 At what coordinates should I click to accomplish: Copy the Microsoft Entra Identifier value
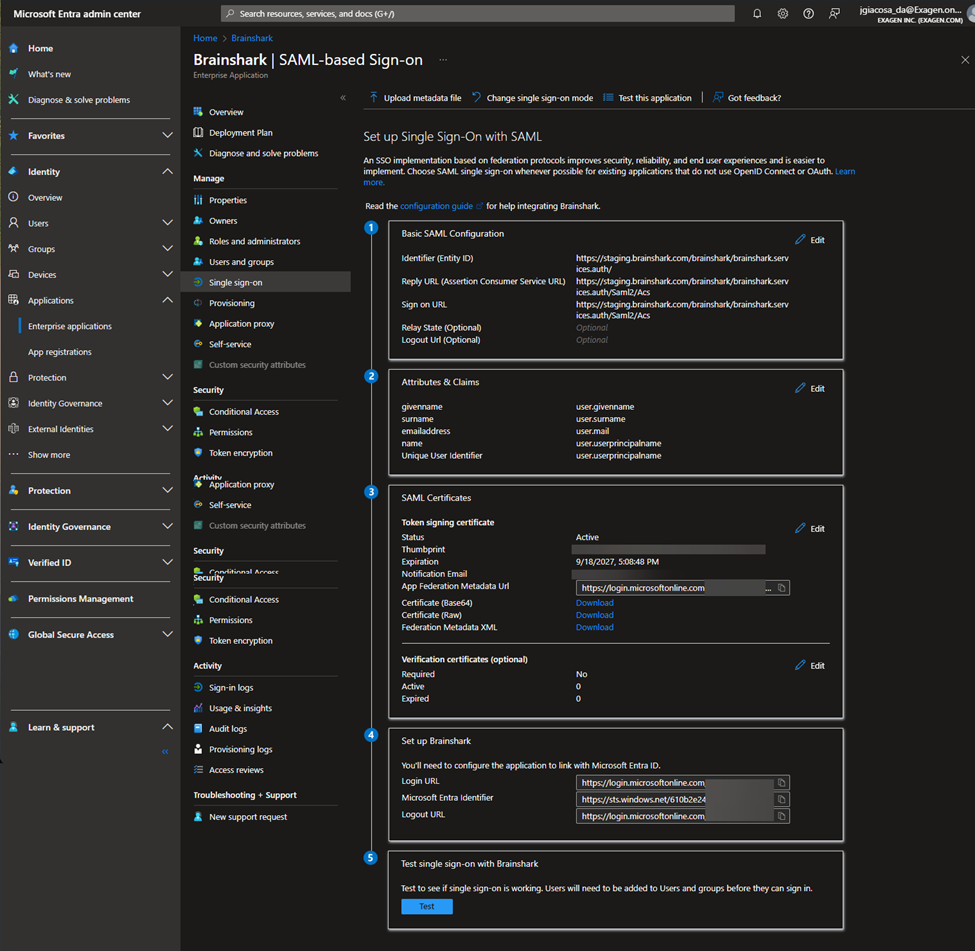pos(781,800)
